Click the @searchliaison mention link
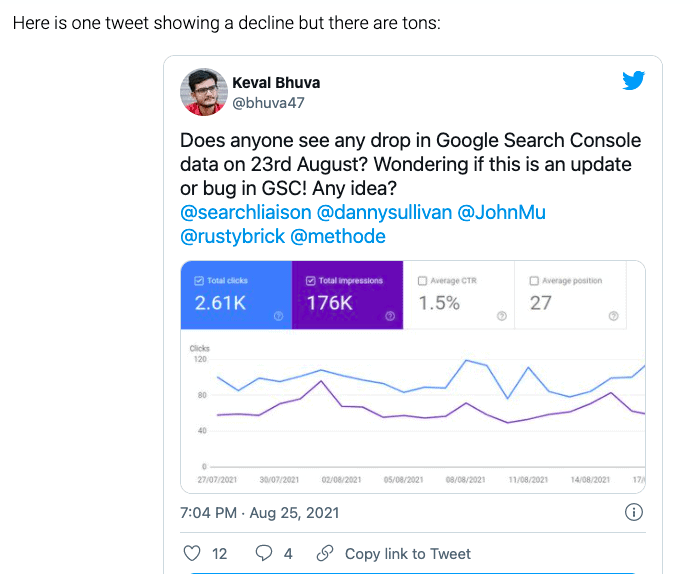693x574 pixels. click(246, 213)
